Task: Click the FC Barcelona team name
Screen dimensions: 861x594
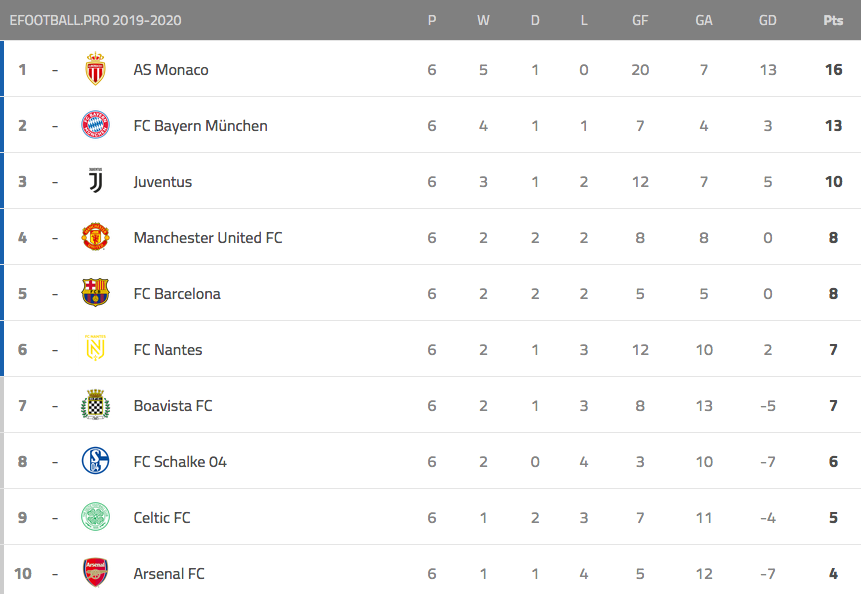Action: 177,294
